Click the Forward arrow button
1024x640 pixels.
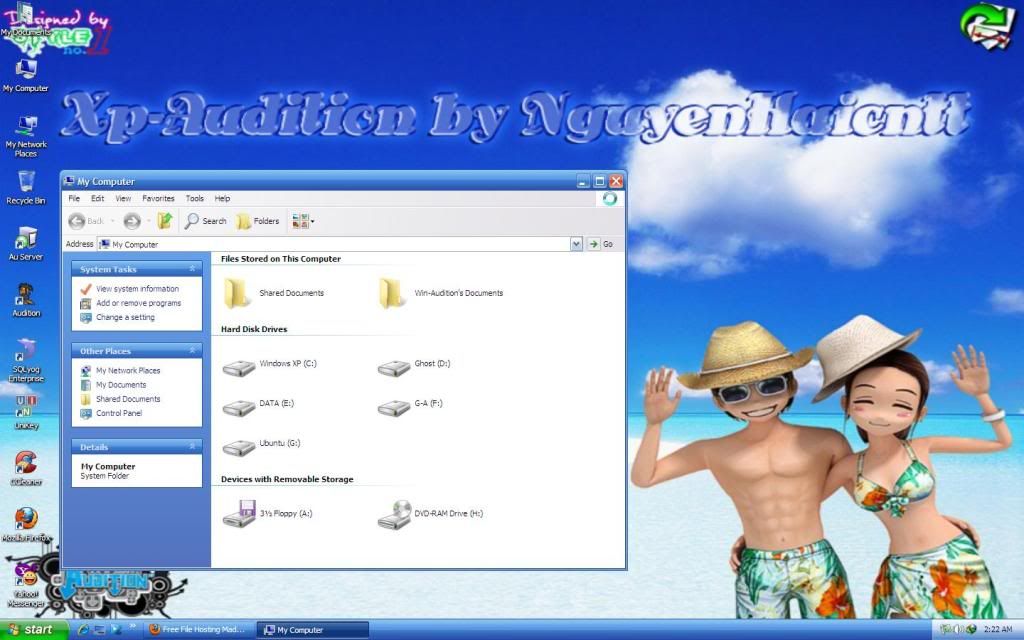(132, 221)
